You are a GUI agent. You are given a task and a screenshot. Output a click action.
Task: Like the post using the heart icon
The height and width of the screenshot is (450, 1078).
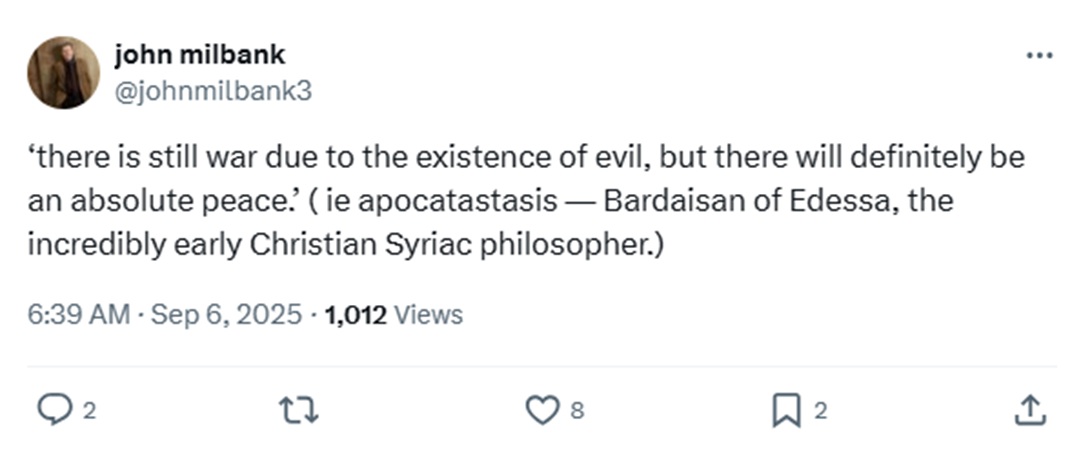(x=542, y=410)
